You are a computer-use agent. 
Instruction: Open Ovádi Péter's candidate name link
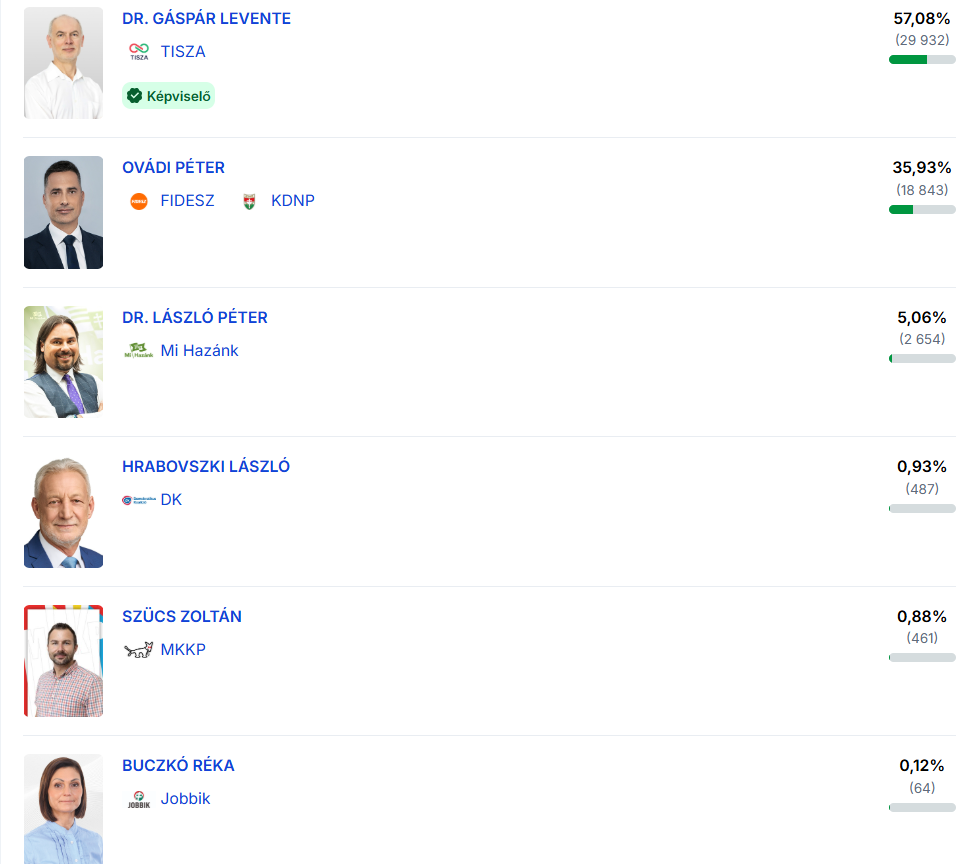pyautogui.click(x=173, y=168)
